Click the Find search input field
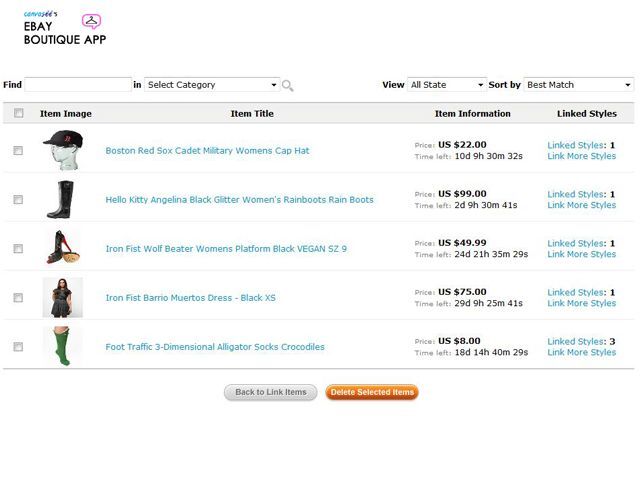This screenshot has height=480, width=640. (78, 85)
